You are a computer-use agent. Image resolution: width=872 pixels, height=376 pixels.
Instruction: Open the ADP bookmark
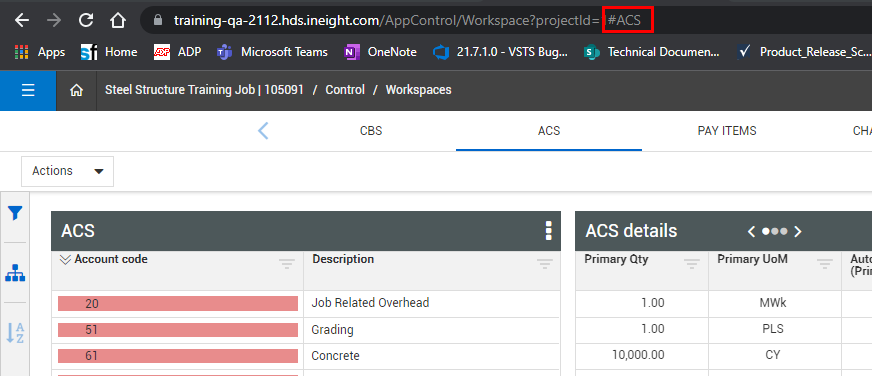[x=177, y=52]
